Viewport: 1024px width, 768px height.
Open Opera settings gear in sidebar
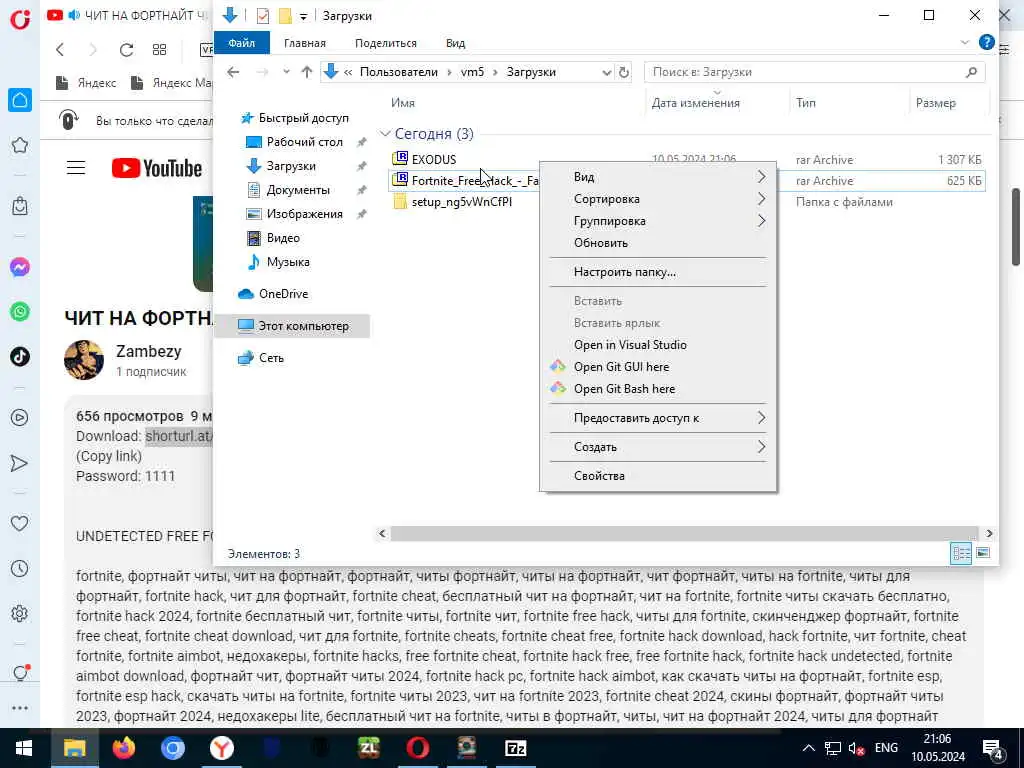[20, 613]
